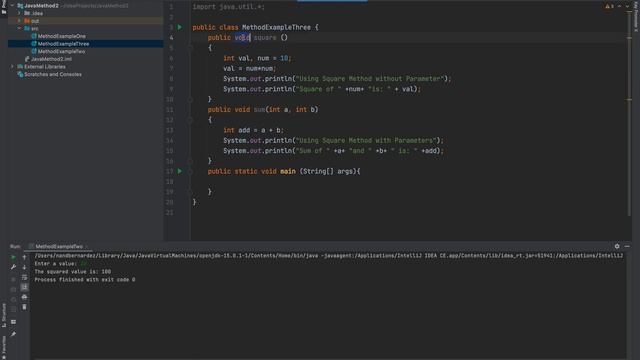Open MethodExampleTwo in project tree
The image size is (640, 360).
(x=61, y=51)
